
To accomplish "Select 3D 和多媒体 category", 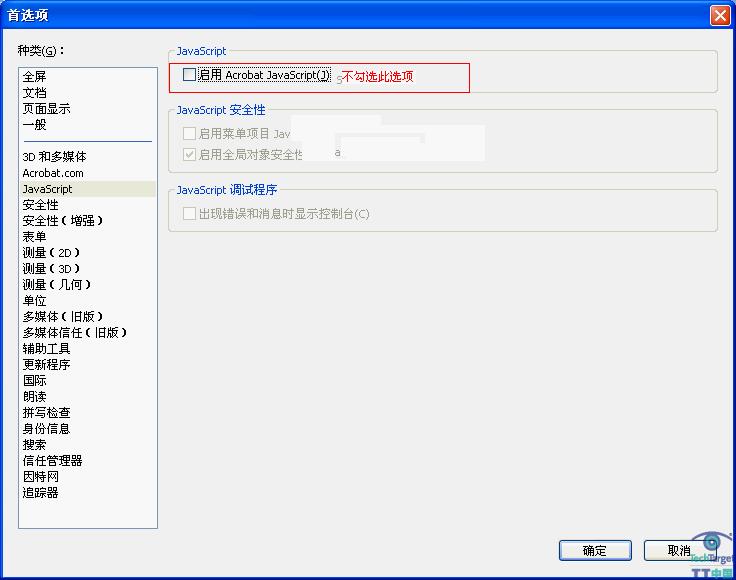I will coord(55,157).
